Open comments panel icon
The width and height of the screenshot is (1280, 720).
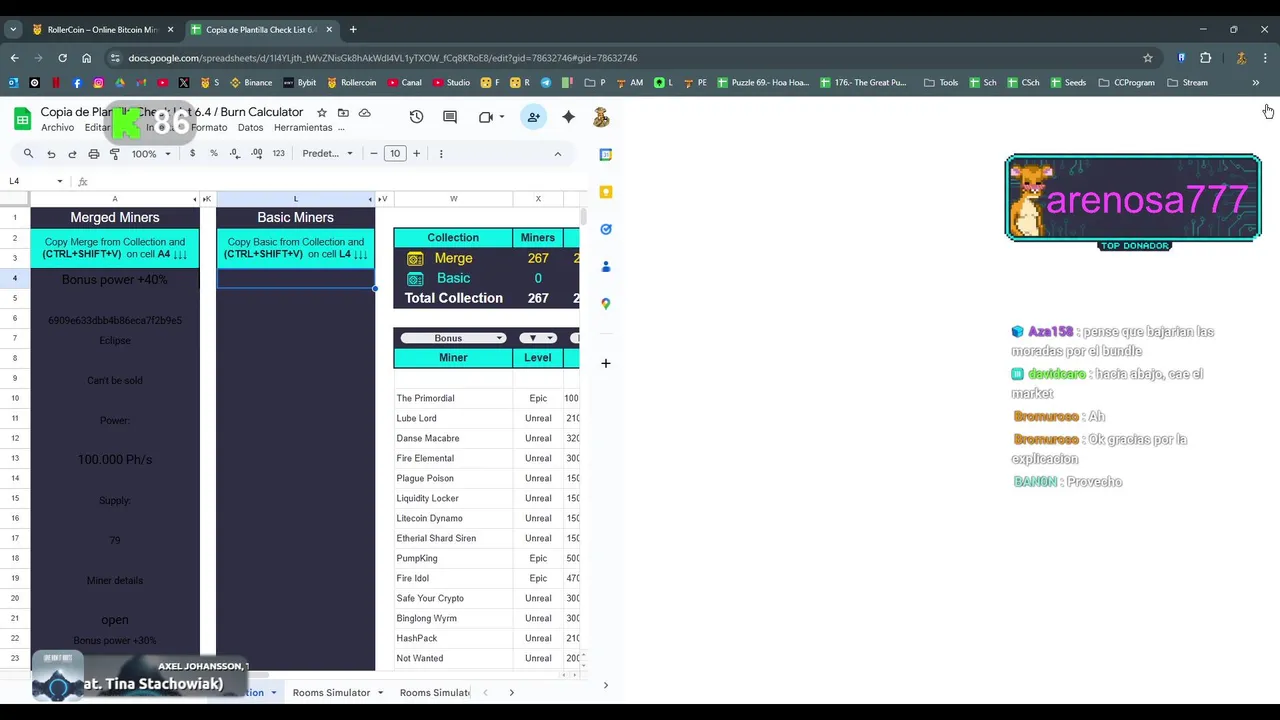[x=450, y=117]
